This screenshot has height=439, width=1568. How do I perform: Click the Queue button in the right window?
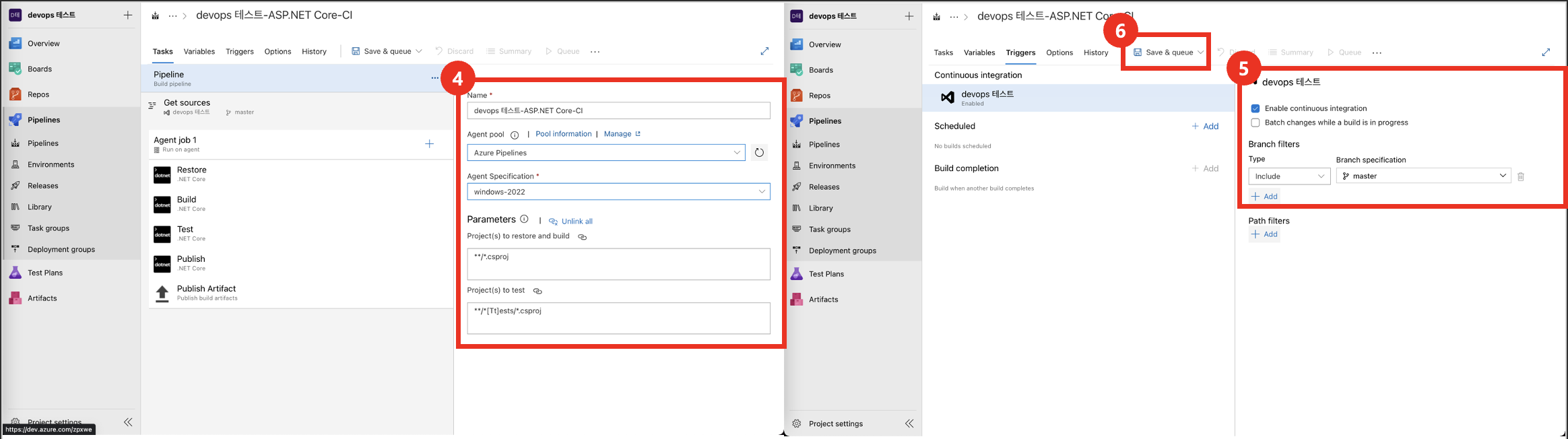tap(1344, 53)
